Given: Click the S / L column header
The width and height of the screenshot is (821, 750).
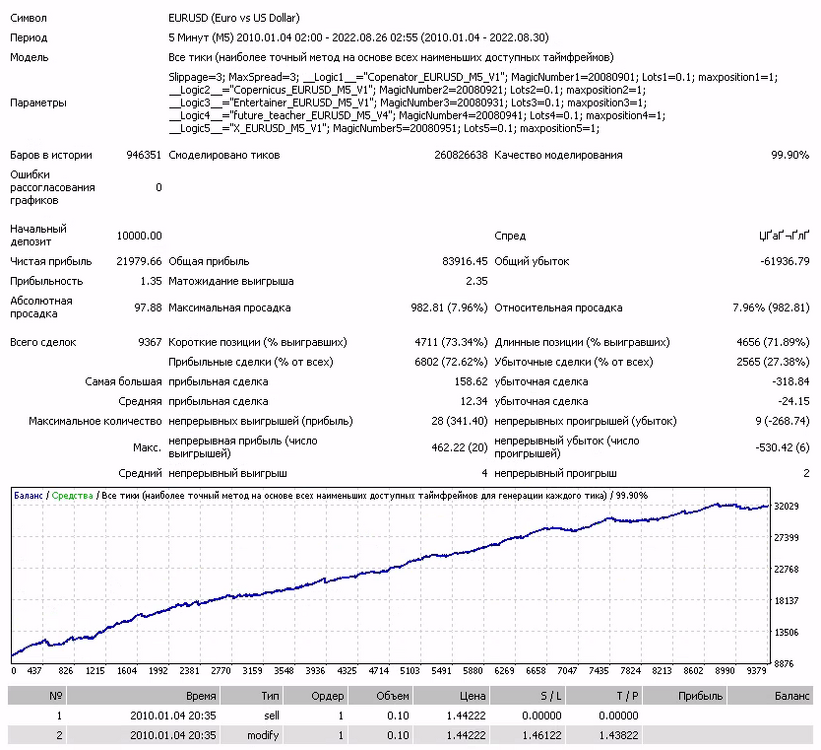Looking at the screenshot, I should (527, 696).
